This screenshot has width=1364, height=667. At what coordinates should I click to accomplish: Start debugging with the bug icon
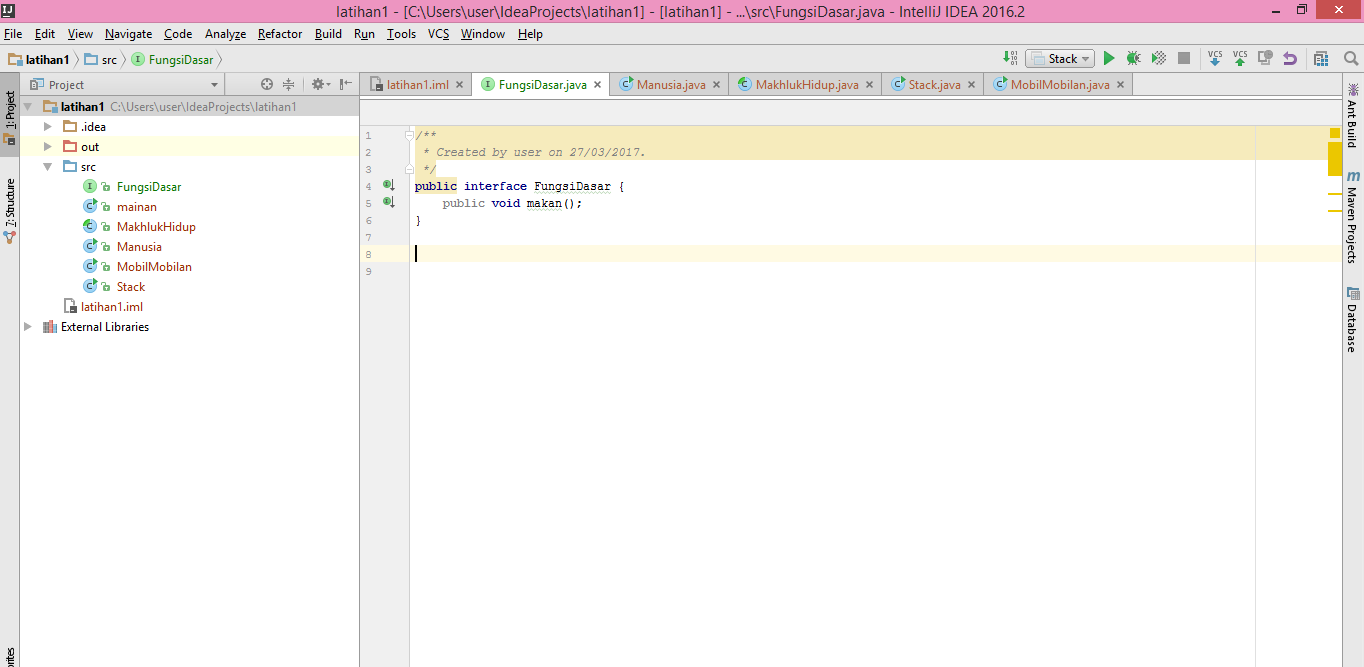[x=1133, y=58]
